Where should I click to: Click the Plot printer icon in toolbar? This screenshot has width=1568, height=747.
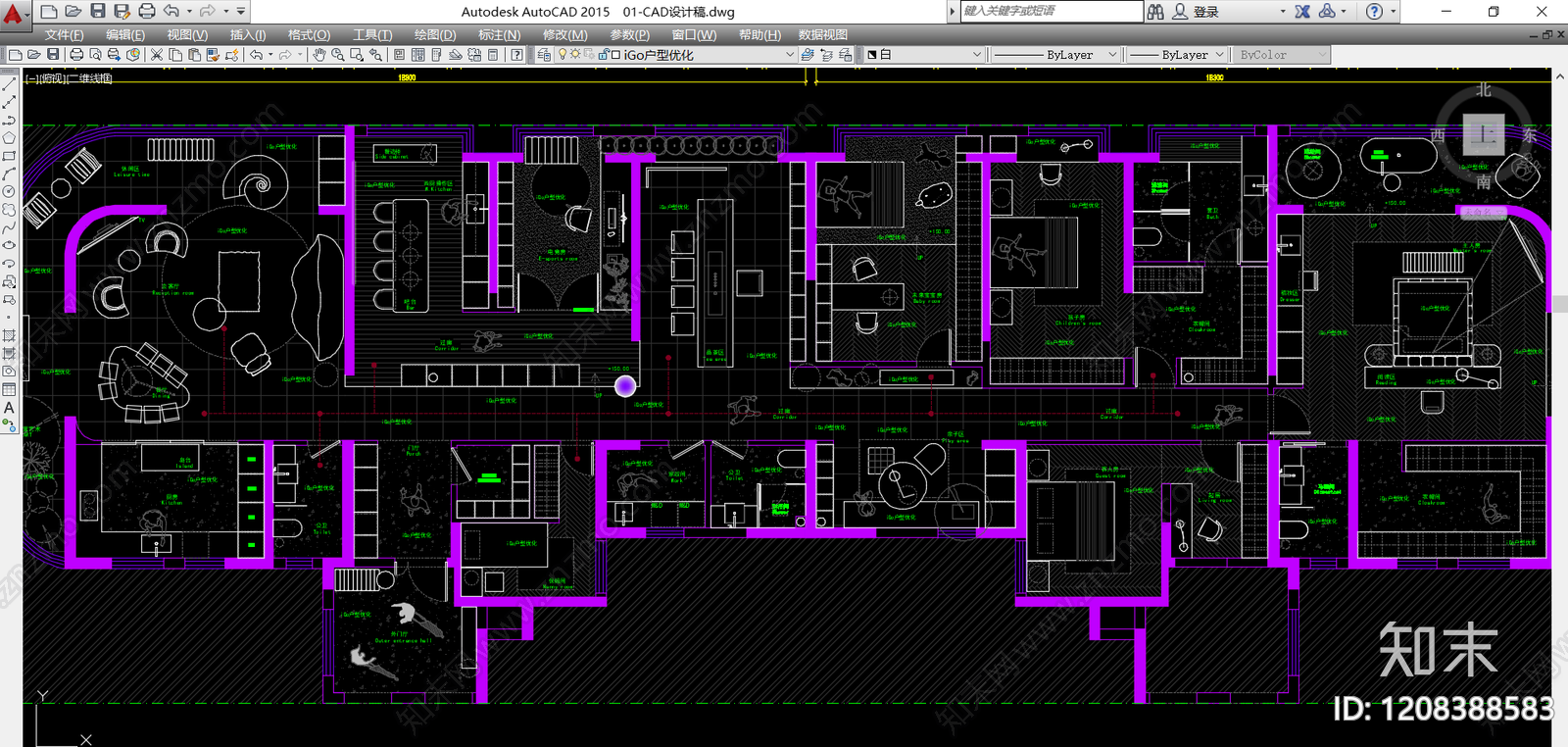pos(76,55)
